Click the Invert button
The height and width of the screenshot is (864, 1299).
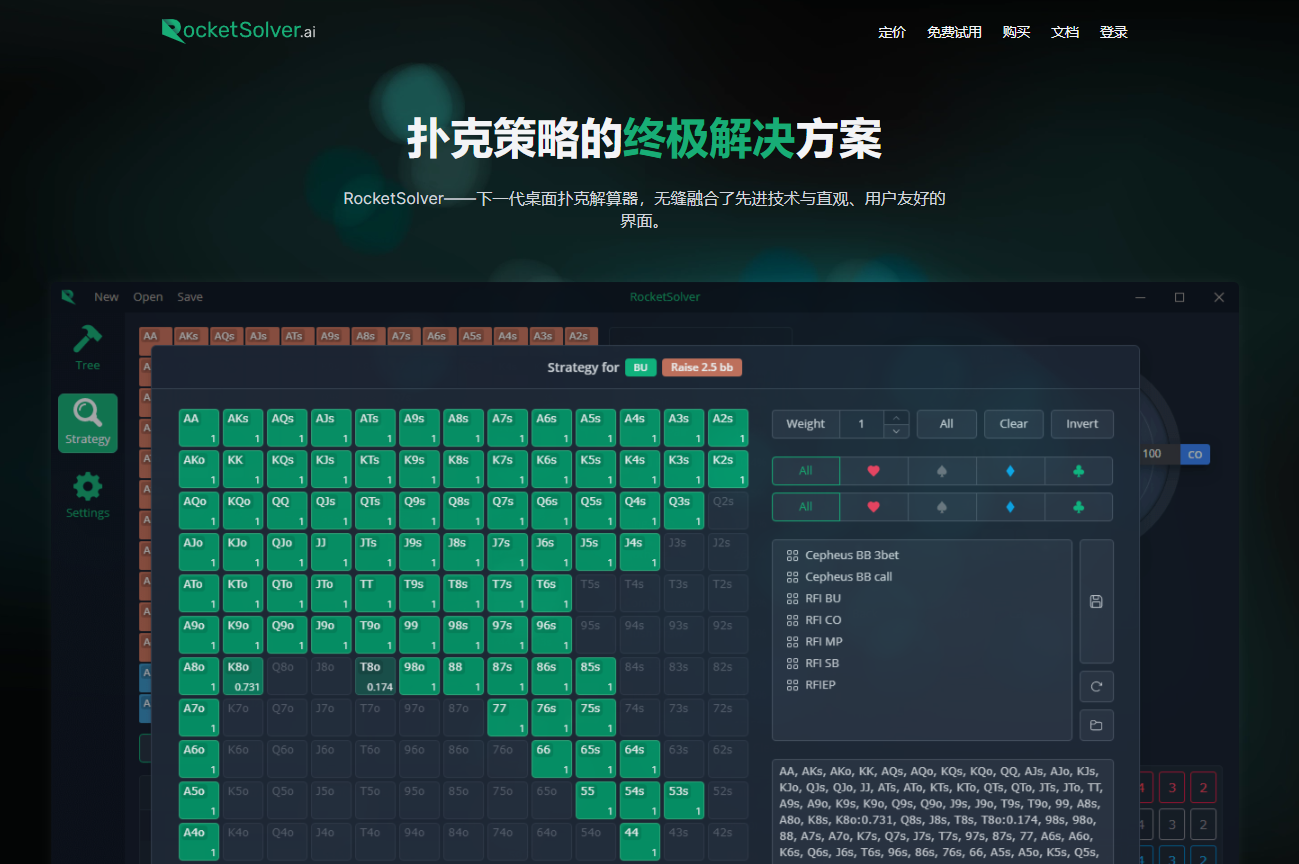click(1082, 424)
